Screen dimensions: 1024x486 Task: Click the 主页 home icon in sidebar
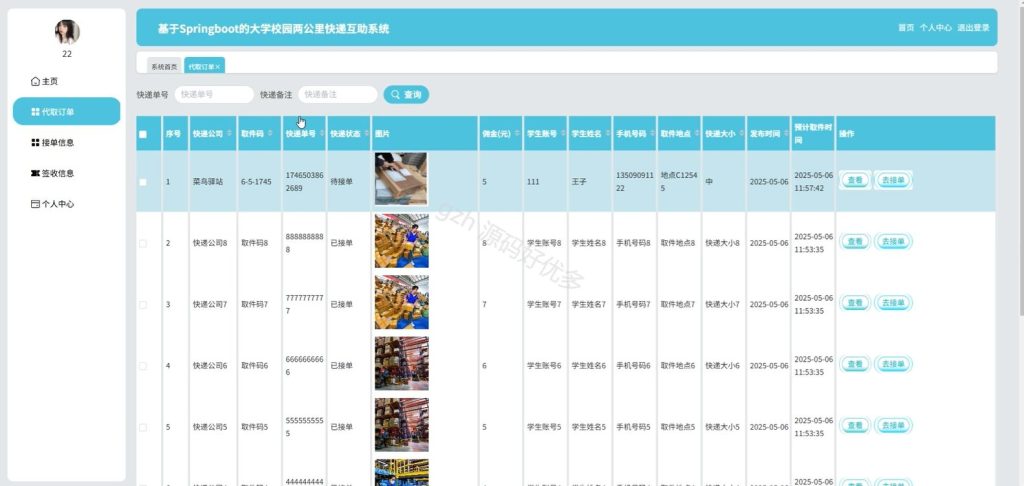pyautogui.click(x=35, y=82)
